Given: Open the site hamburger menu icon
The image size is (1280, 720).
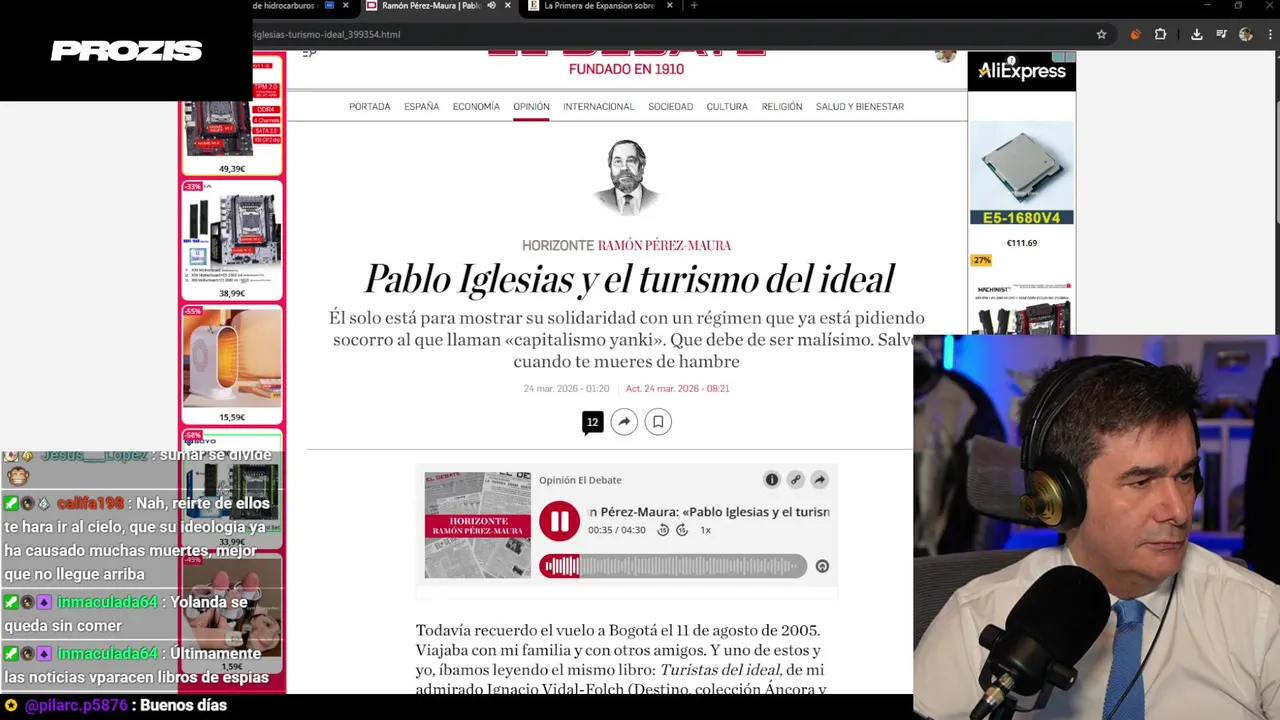Looking at the screenshot, I should (309, 52).
